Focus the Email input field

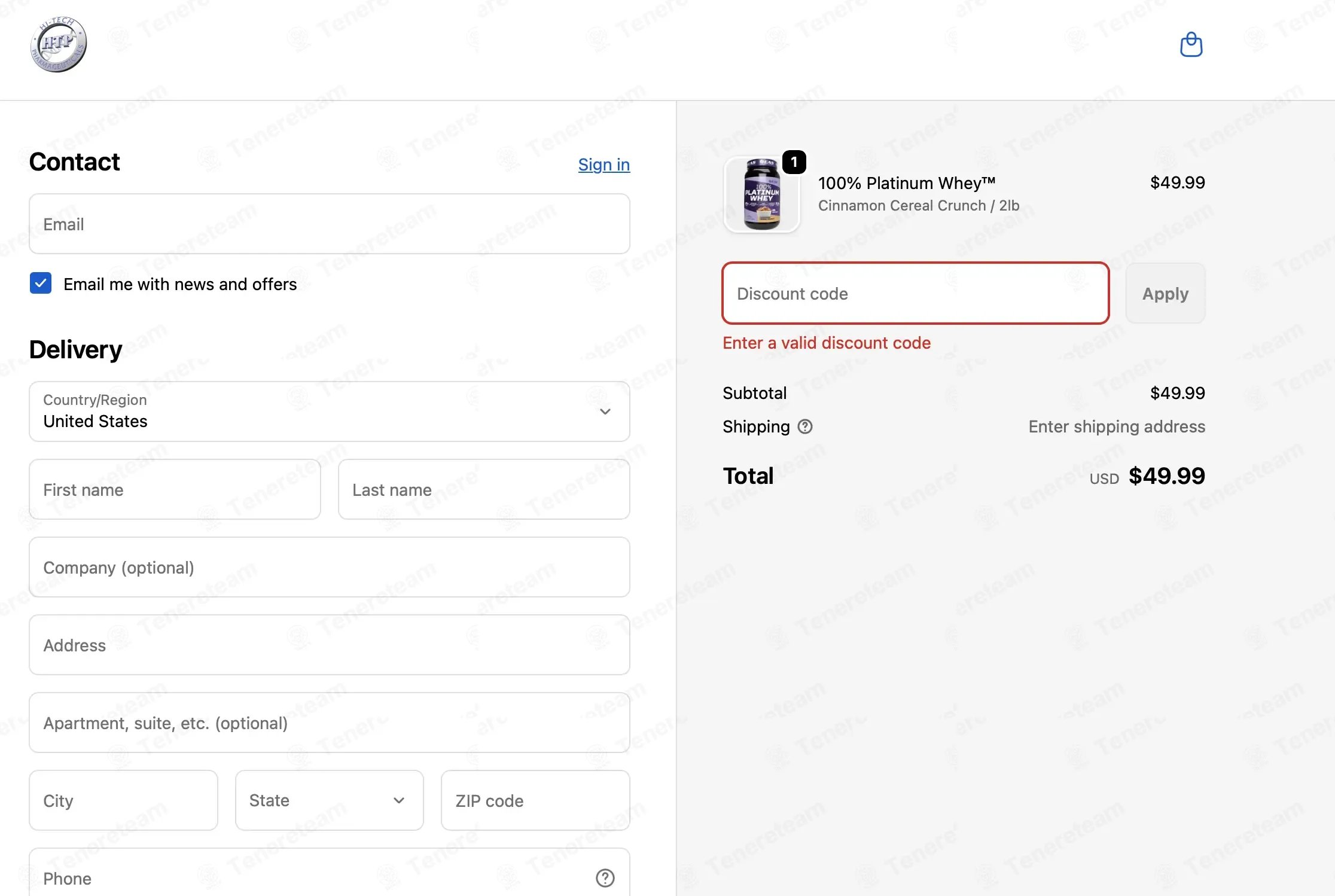pyautogui.click(x=330, y=224)
